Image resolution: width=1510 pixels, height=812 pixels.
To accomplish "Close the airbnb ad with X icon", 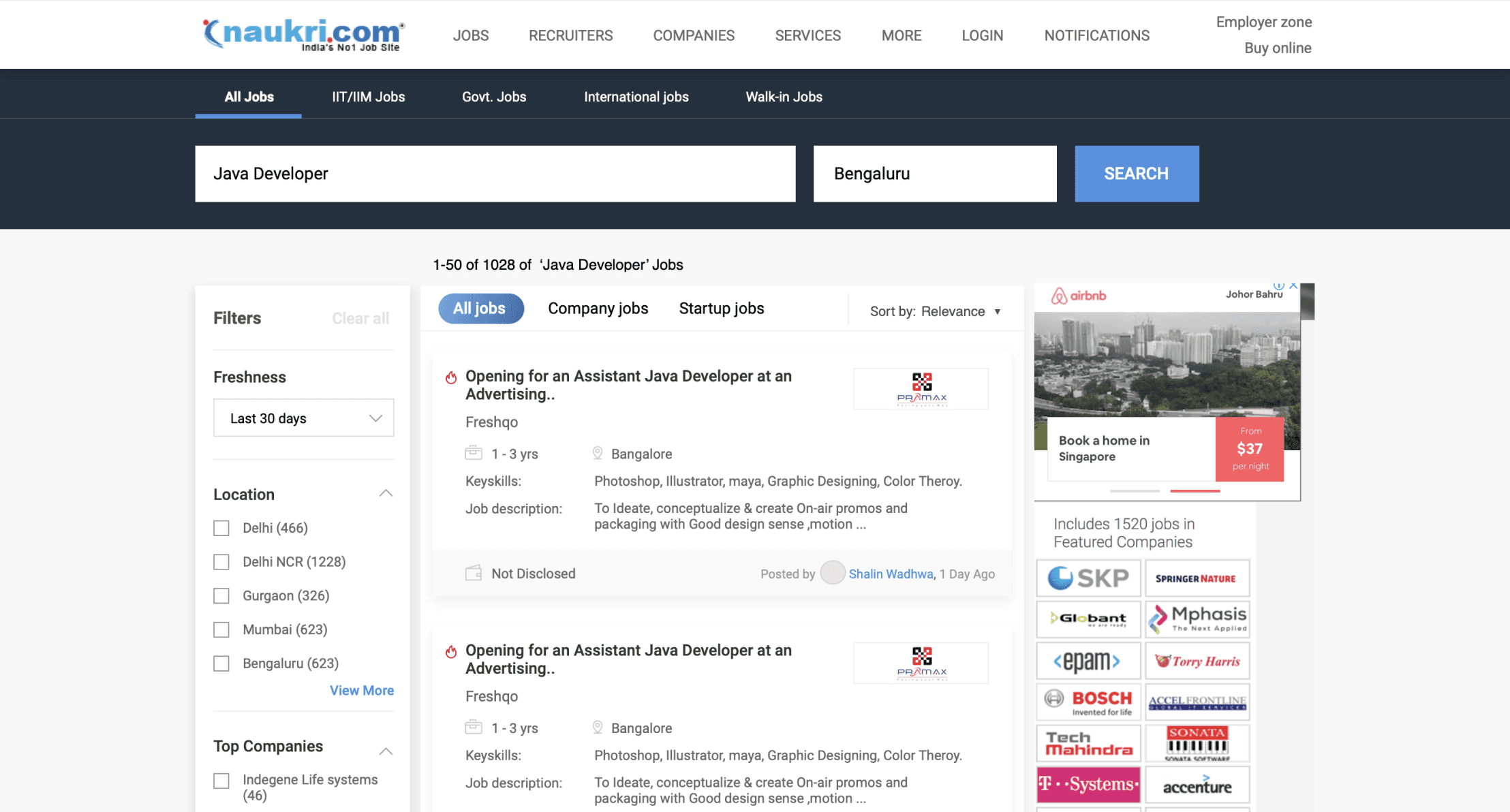I will pyautogui.click(x=1293, y=286).
